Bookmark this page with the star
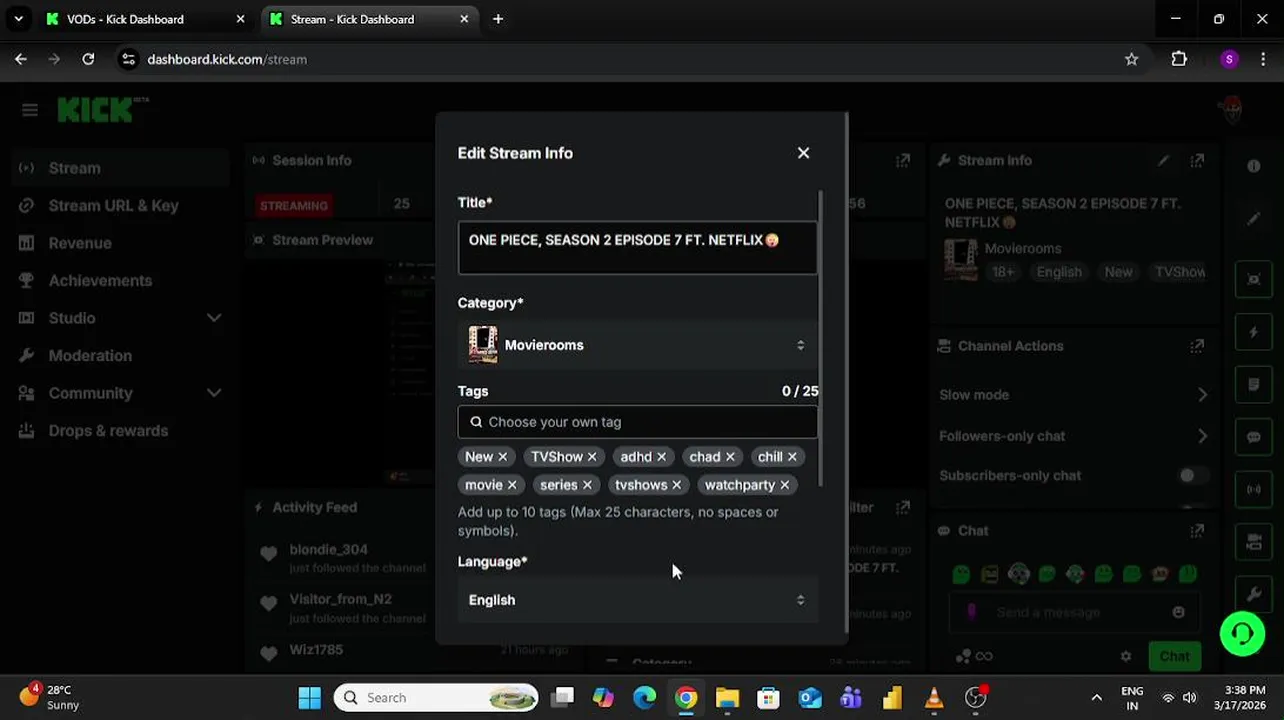 1131,59
